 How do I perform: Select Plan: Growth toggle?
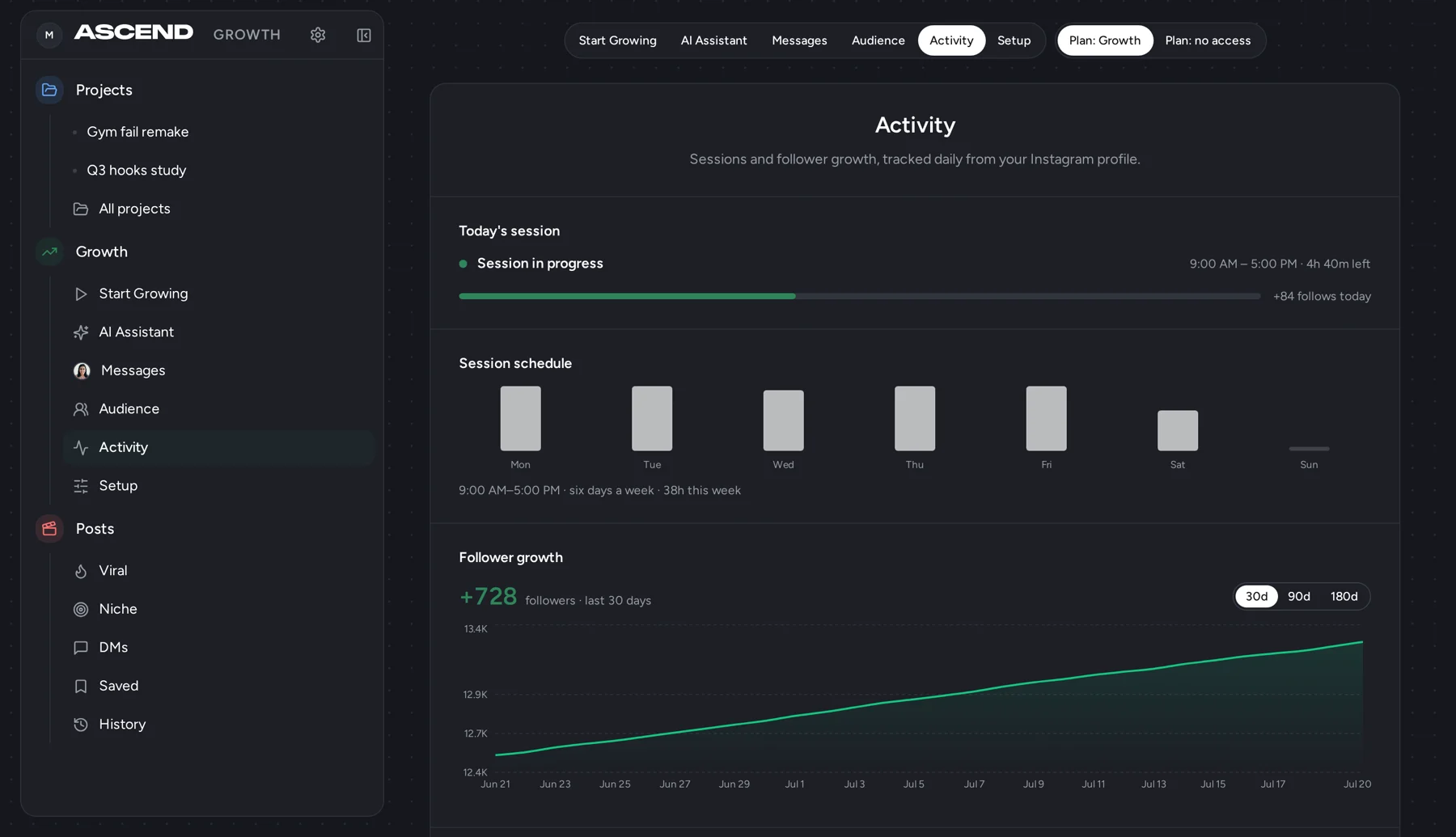coord(1104,40)
